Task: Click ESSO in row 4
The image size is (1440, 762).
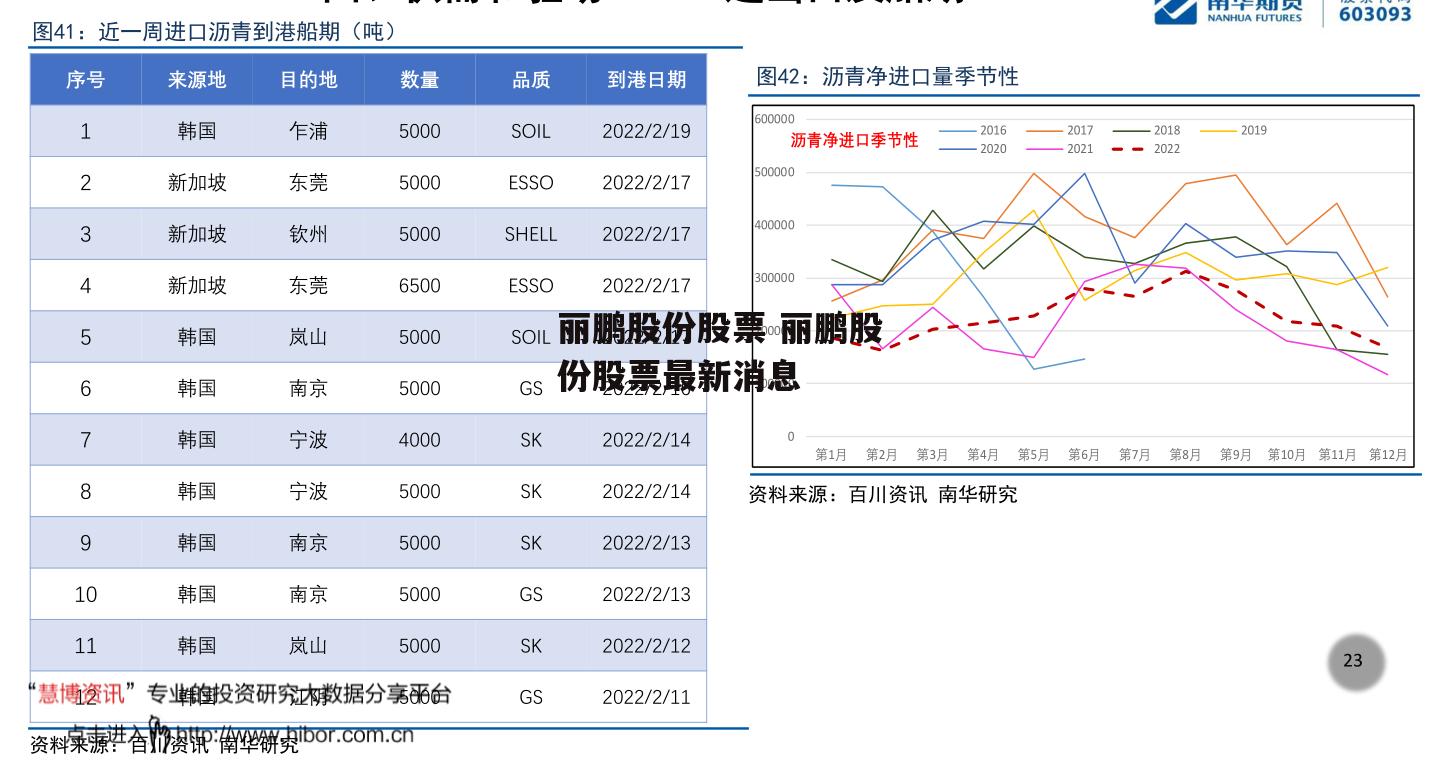Action: pyautogui.click(x=531, y=286)
